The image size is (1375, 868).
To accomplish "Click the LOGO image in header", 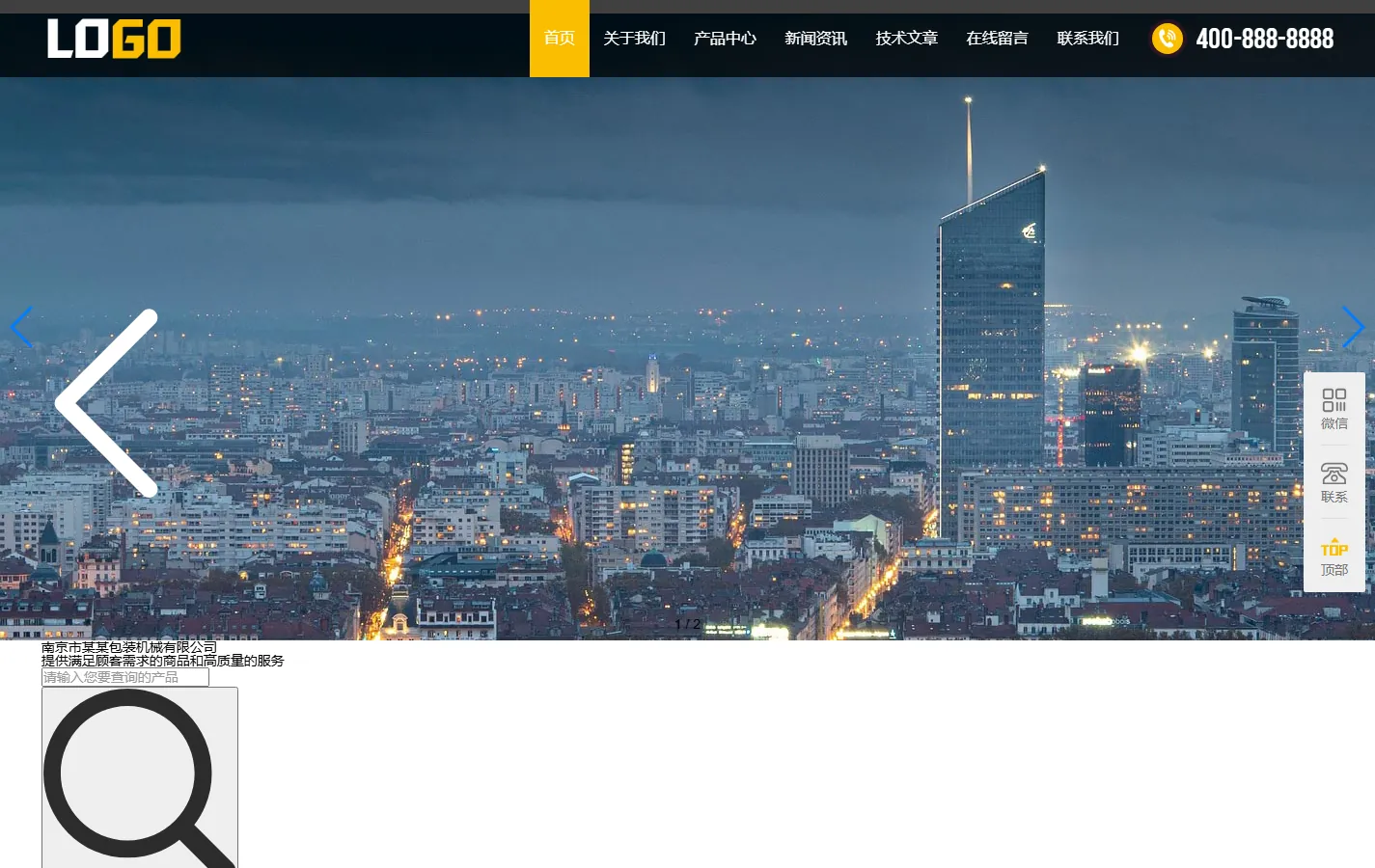I will coord(114,39).
